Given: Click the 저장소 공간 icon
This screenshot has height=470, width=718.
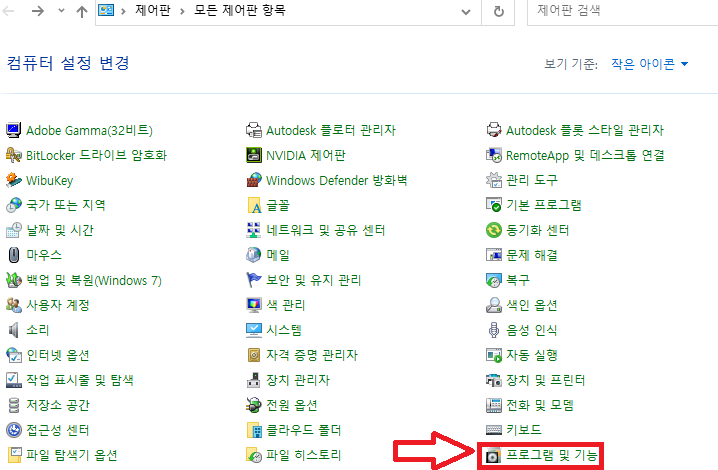Looking at the screenshot, I should [13, 405].
